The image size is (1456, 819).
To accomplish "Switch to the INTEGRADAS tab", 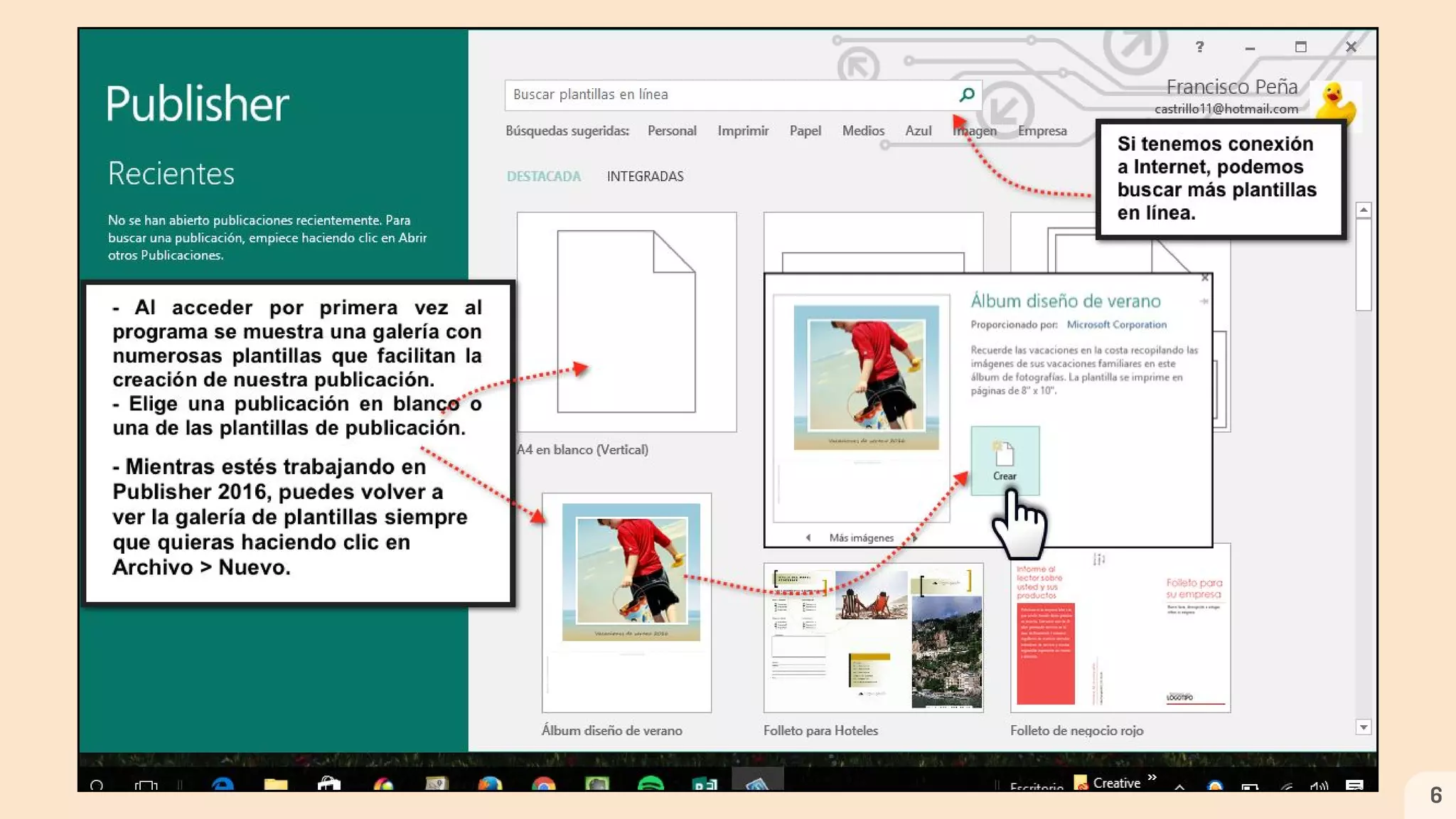I will [x=645, y=176].
